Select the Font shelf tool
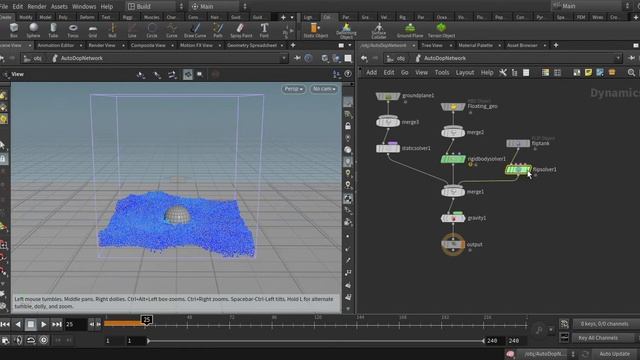 click(264, 30)
